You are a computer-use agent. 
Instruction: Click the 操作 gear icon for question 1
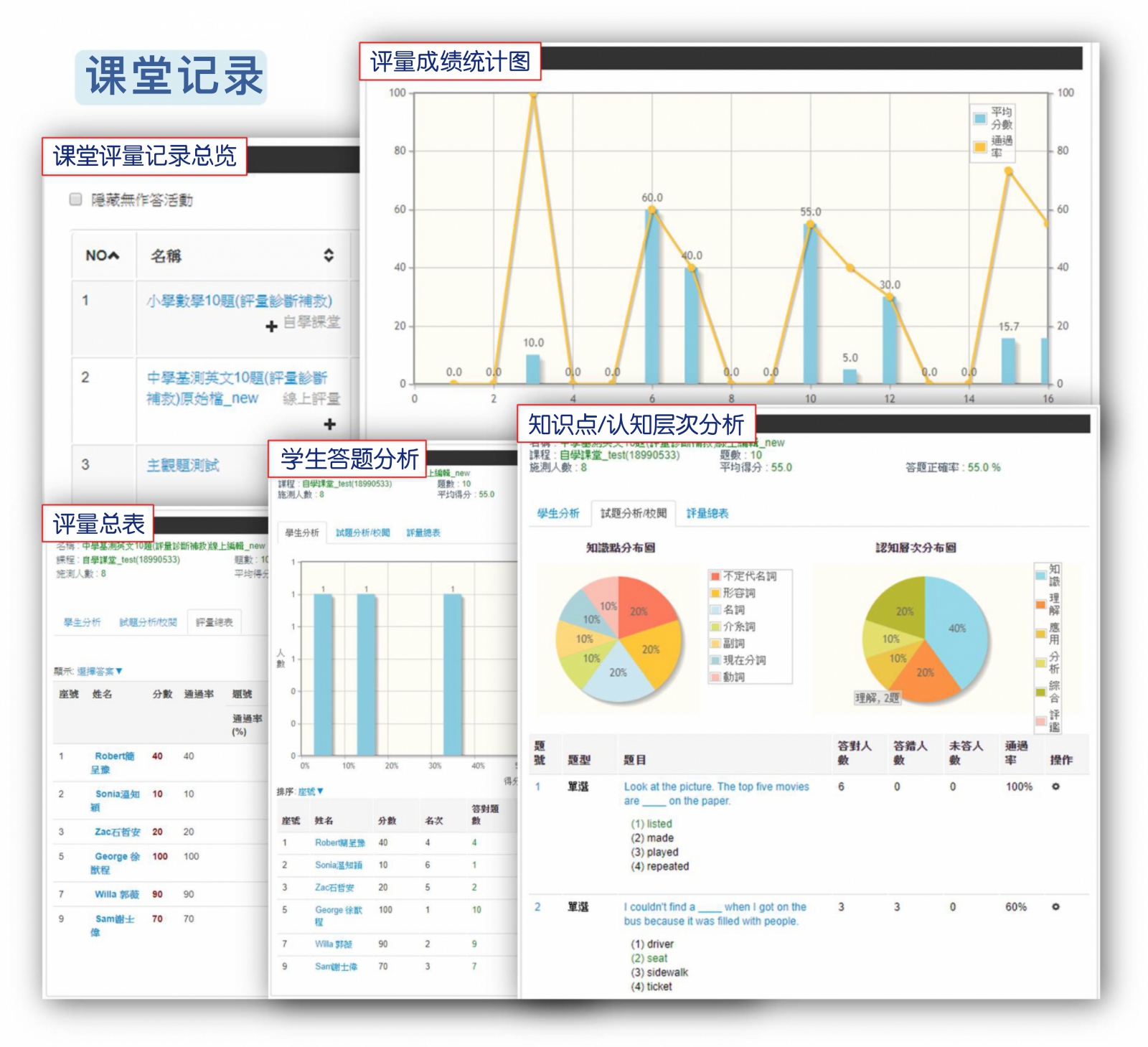click(1055, 787)
